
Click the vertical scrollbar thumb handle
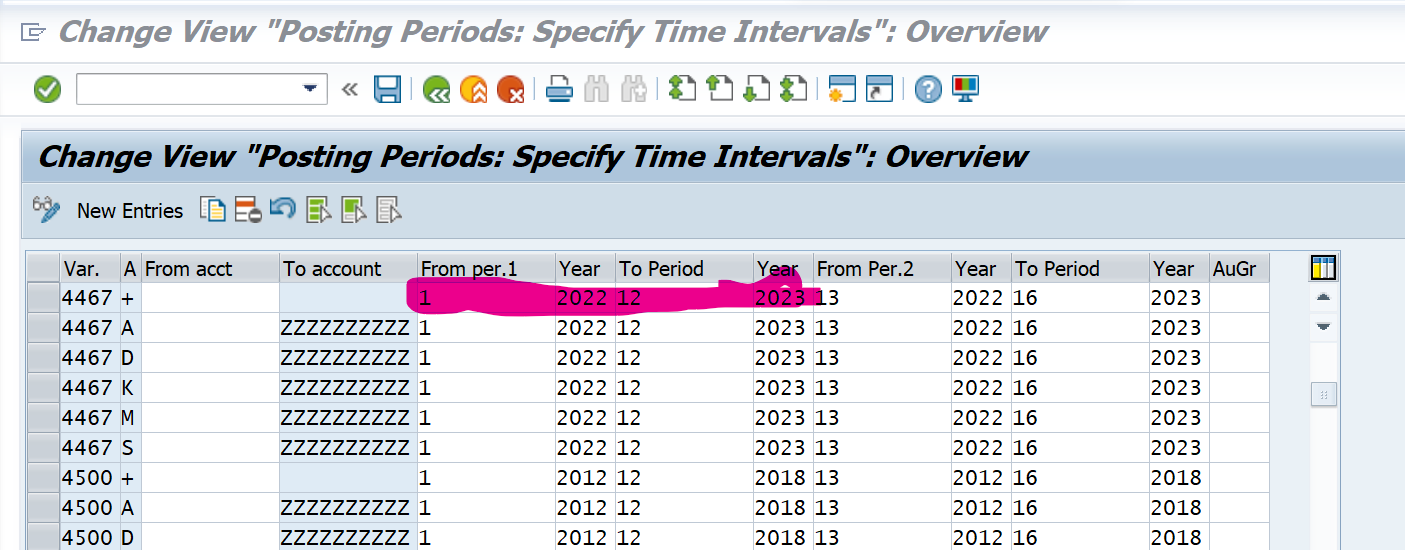point(1323,395)
